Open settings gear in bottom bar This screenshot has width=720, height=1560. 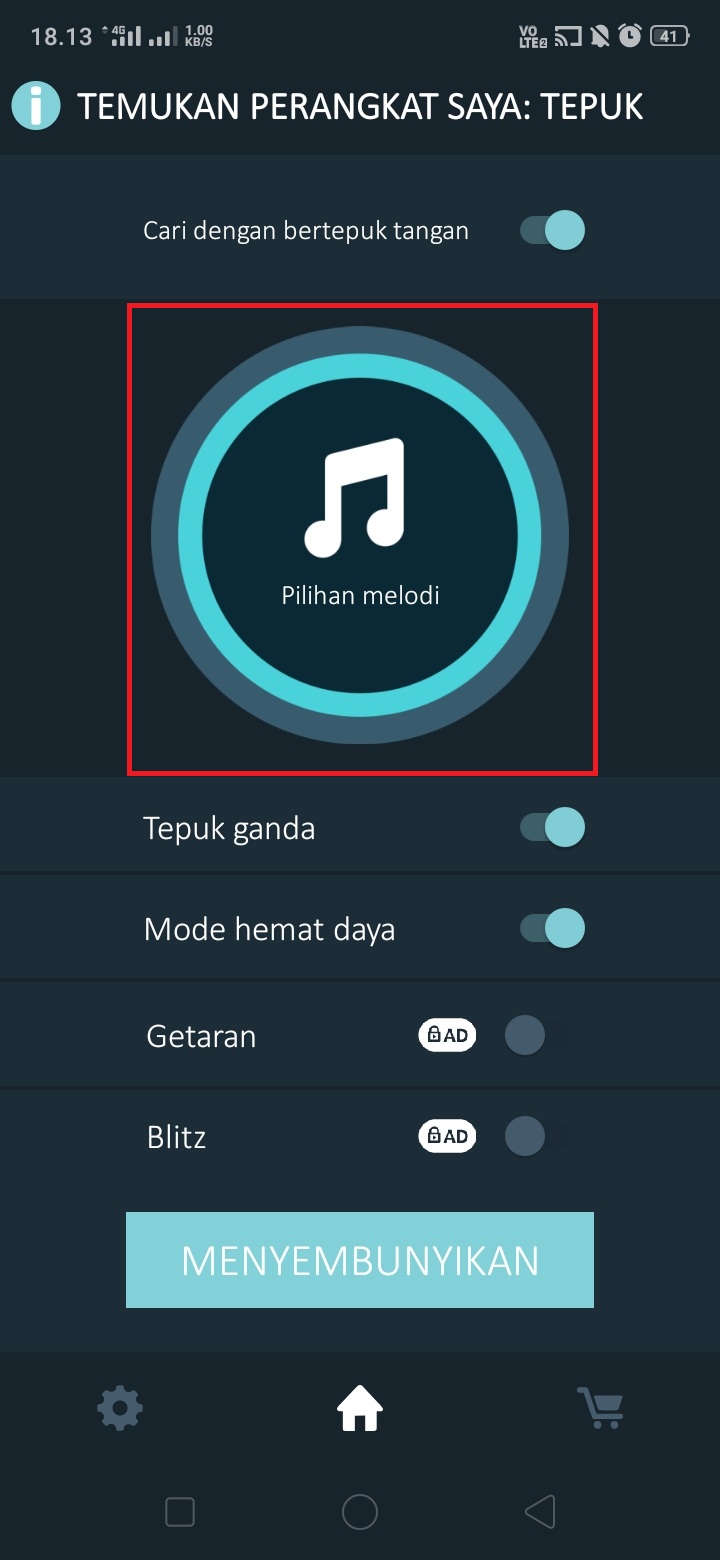coord(120,1410)
